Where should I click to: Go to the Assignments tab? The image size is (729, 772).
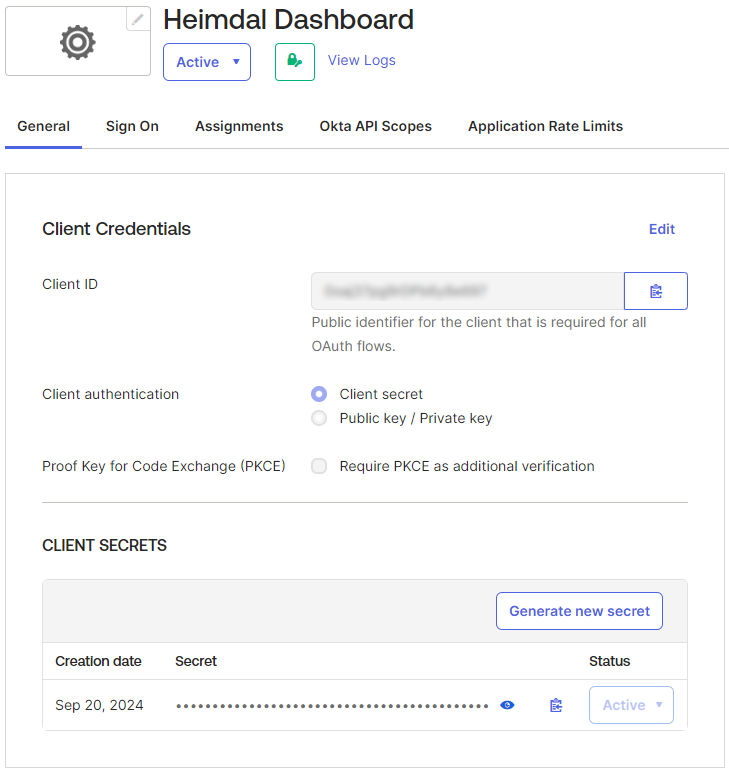239,126
